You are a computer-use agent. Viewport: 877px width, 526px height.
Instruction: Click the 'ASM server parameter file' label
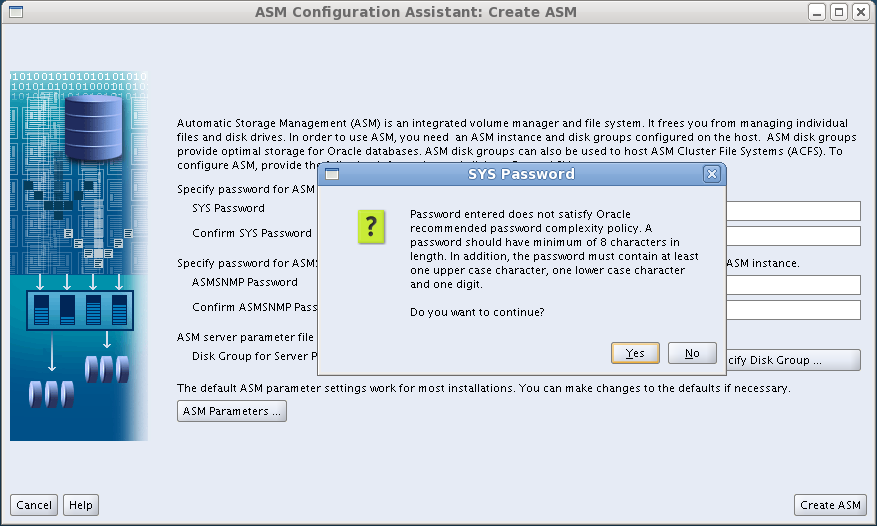(245, 337)
